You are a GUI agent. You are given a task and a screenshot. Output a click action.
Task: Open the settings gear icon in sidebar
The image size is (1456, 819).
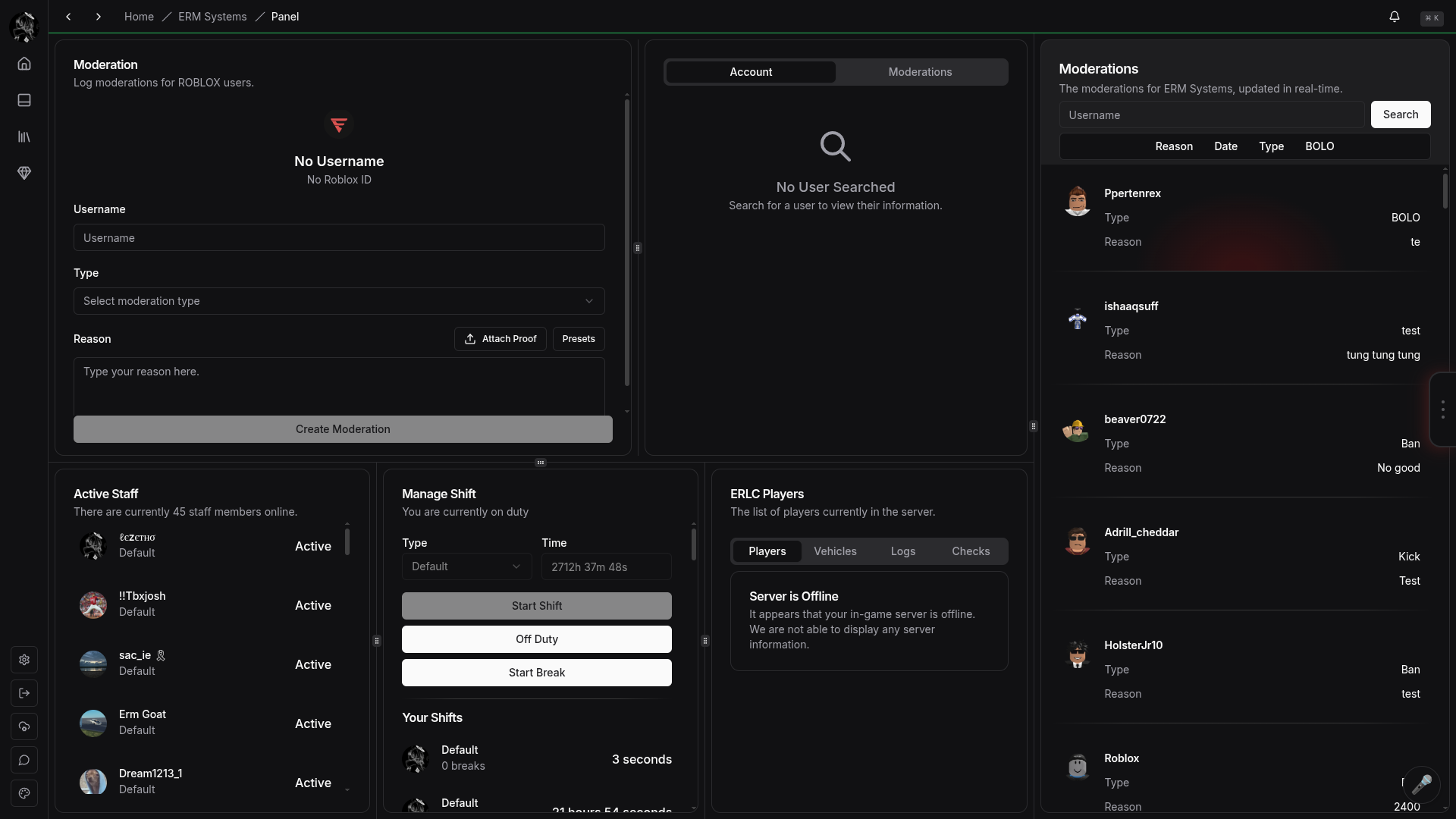point(24,660)
